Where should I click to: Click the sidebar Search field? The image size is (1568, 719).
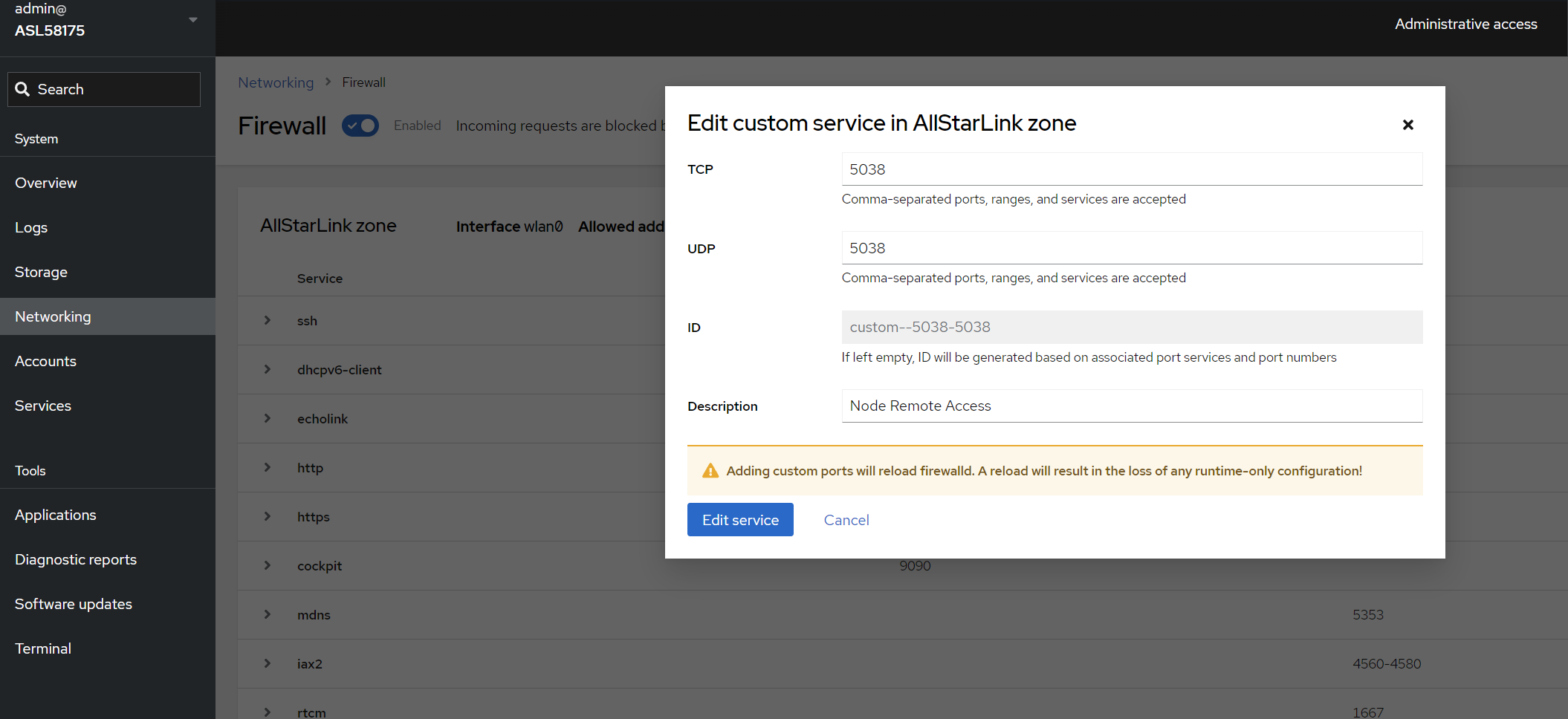(104, 89)
